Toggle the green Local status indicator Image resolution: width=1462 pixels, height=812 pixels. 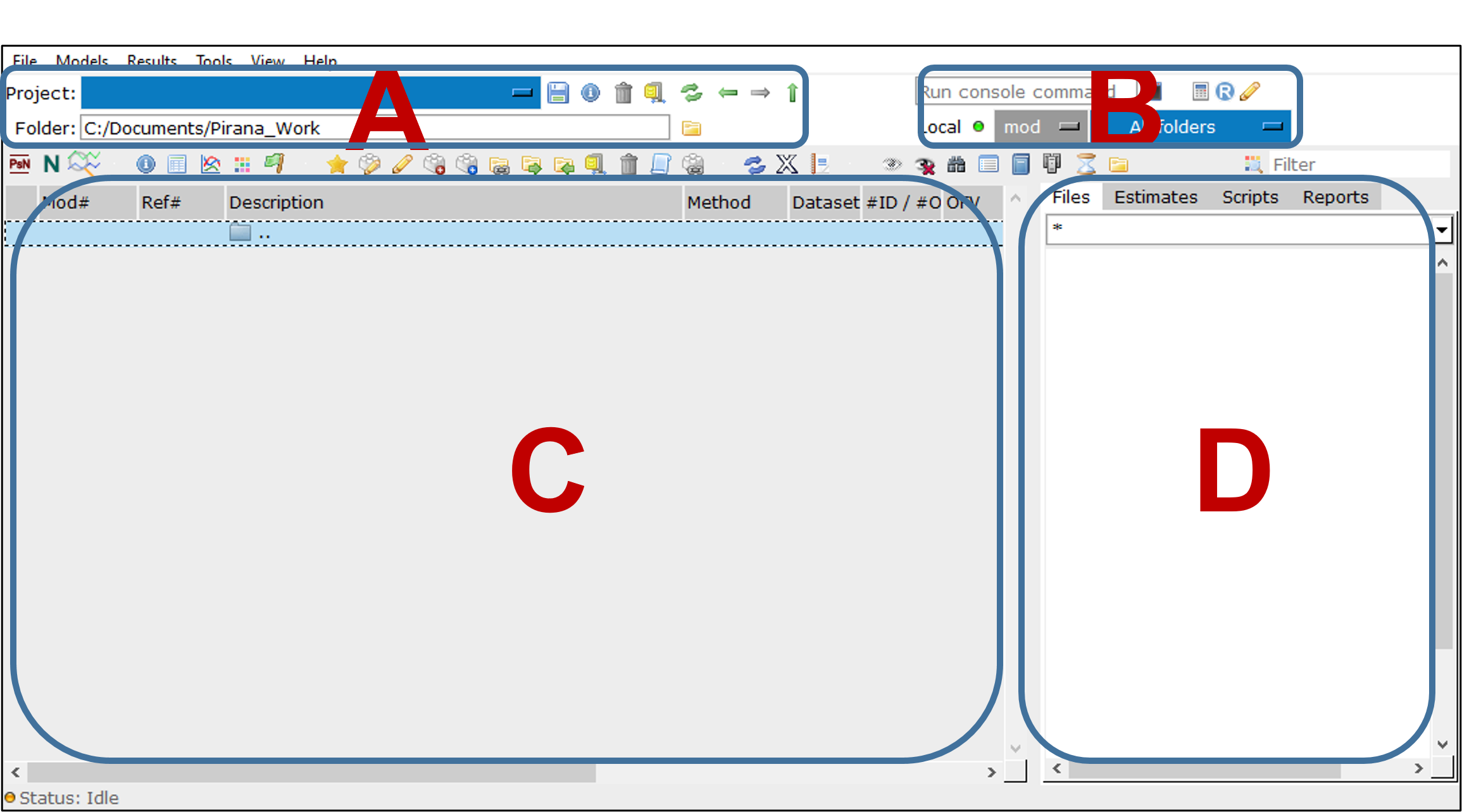978,127
